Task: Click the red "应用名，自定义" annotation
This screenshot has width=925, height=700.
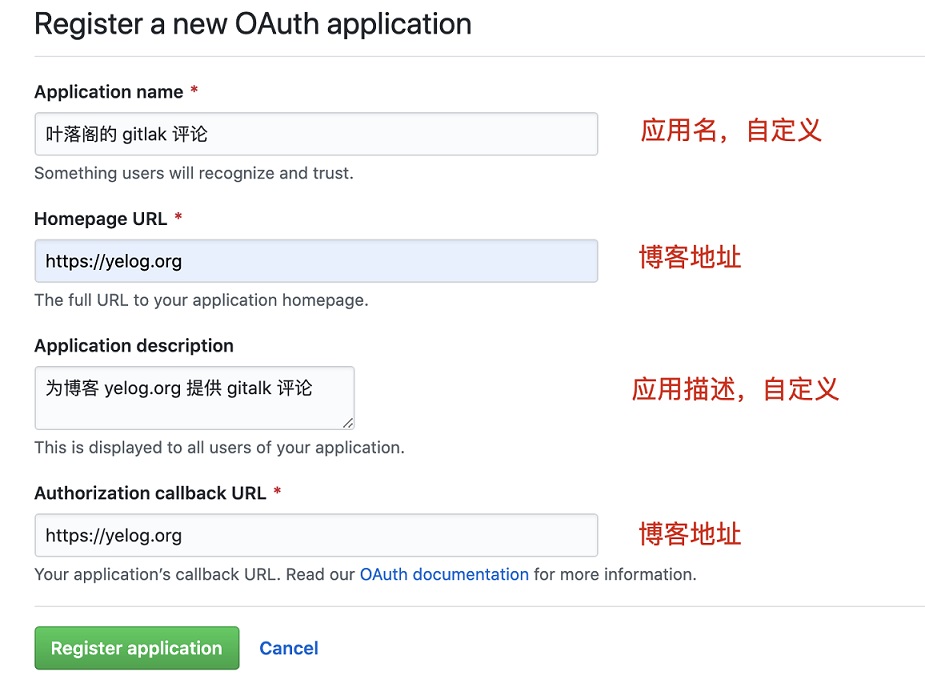Action: pyautogui.click(x=731, y=130)
